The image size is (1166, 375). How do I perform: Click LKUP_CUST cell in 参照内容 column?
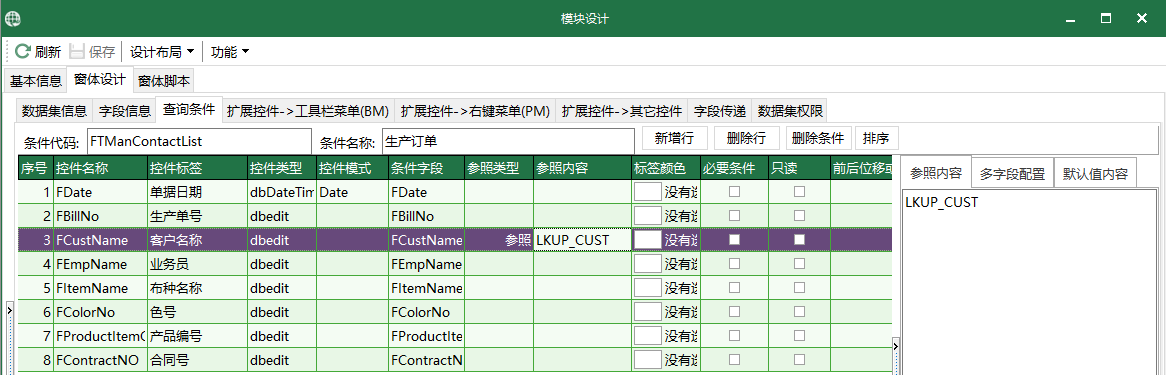[x=582, y=240]
